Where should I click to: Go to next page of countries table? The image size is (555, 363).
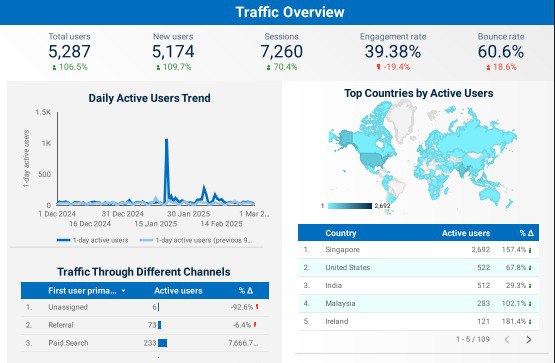click(x=529, y=340)
